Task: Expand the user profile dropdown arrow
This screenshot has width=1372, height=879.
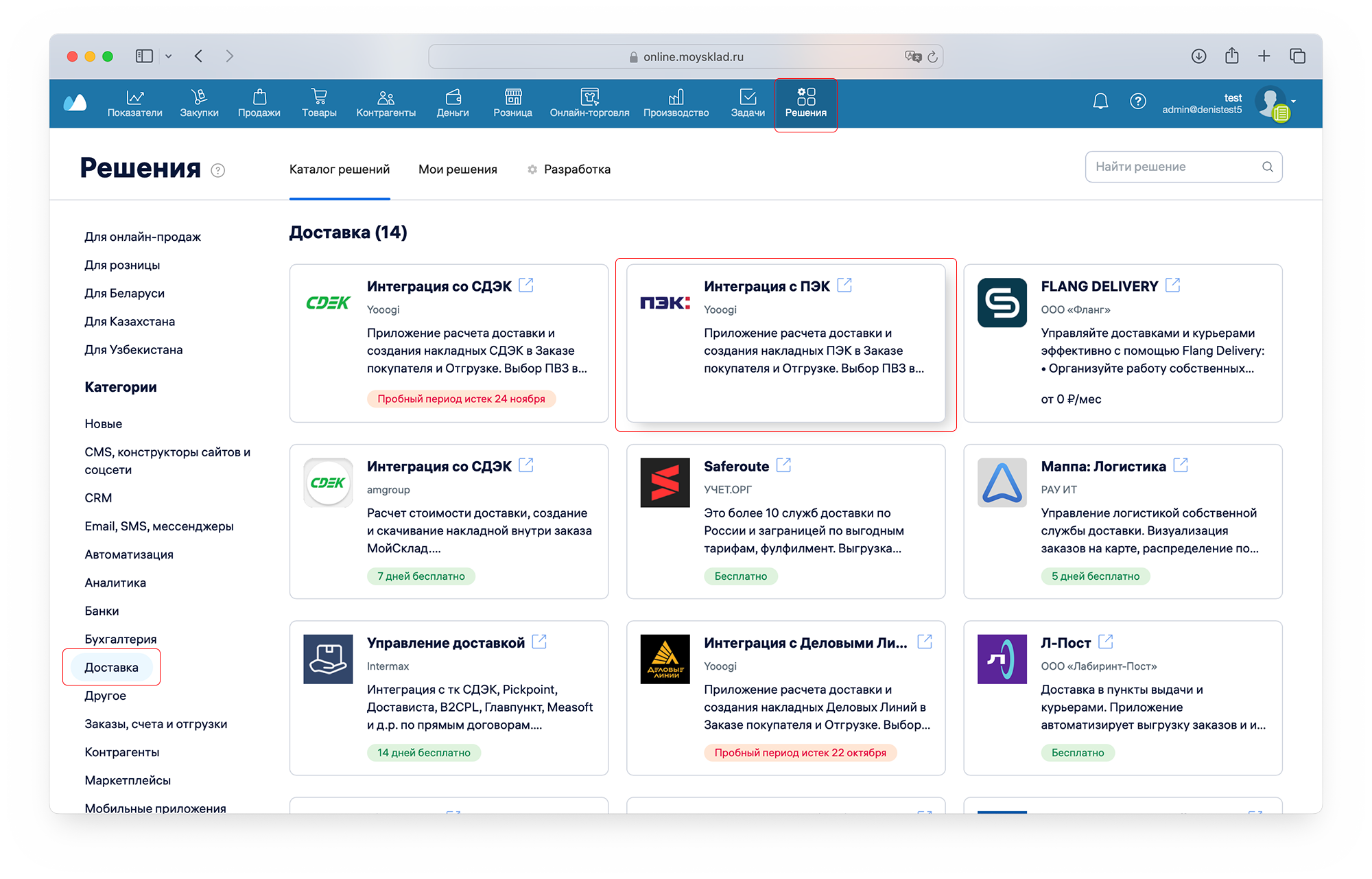Action: 1294,101
